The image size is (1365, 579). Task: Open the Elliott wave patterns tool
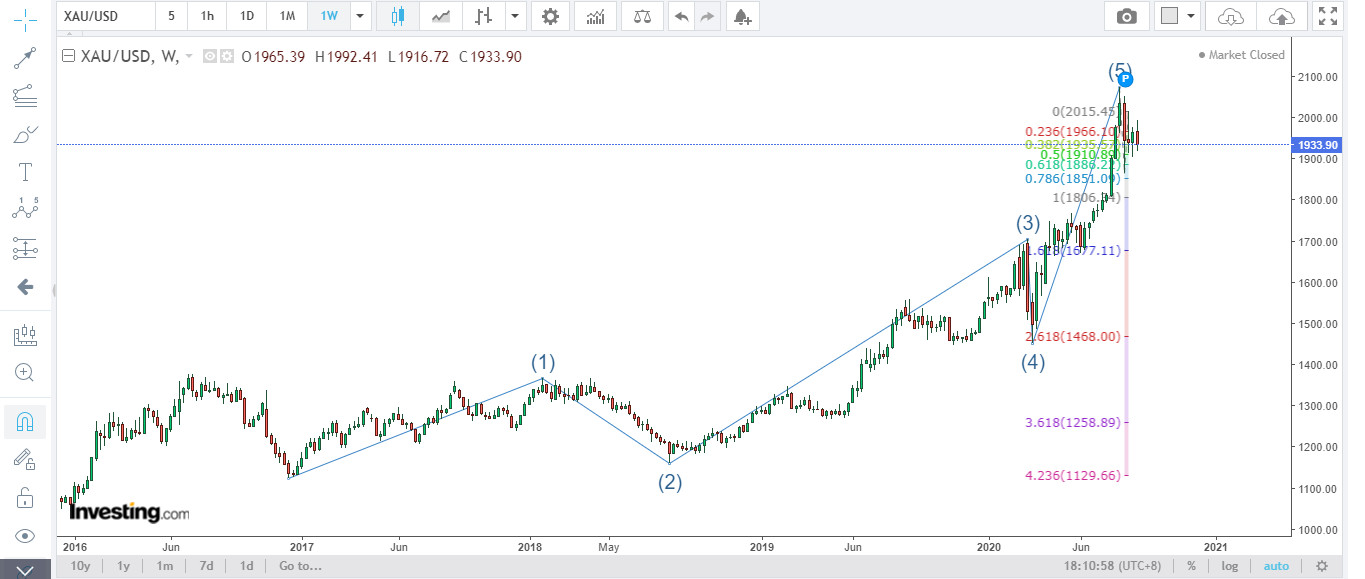coord(25,209)
